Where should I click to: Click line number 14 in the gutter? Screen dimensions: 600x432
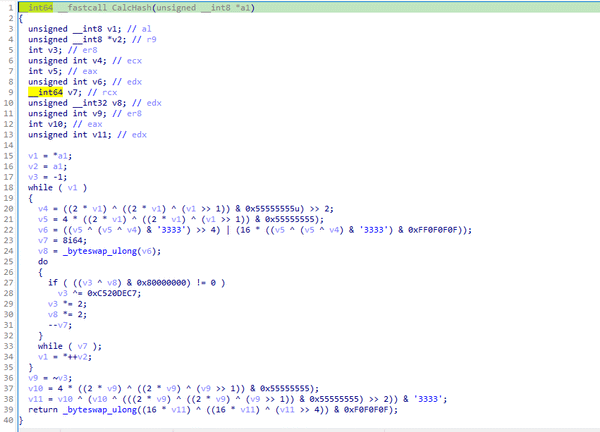(8, 145)
